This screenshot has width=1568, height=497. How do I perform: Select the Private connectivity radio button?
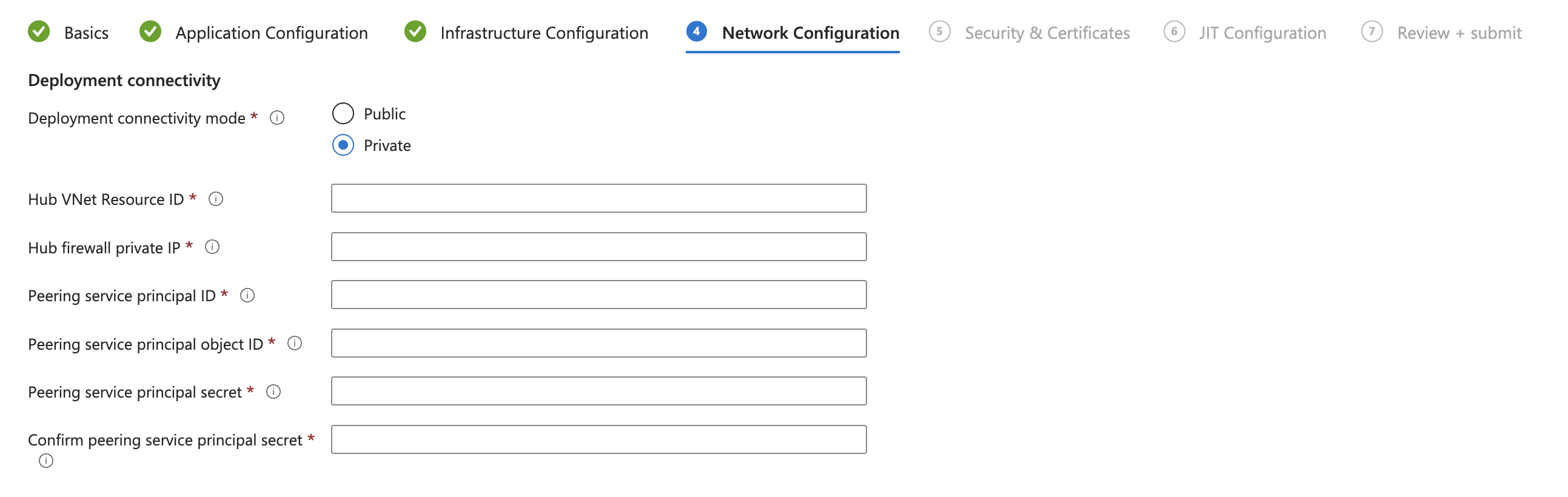343,145
